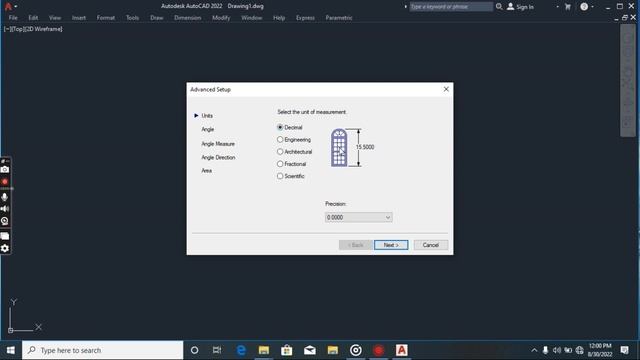Click the Angle Direction step label

(218, 158)
